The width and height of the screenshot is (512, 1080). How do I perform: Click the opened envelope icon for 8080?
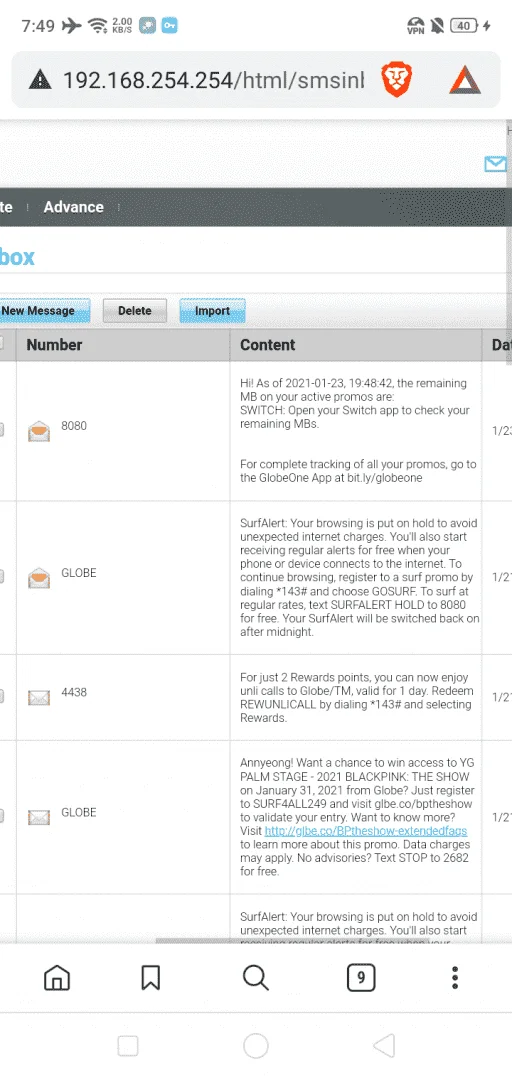(39, 432)
